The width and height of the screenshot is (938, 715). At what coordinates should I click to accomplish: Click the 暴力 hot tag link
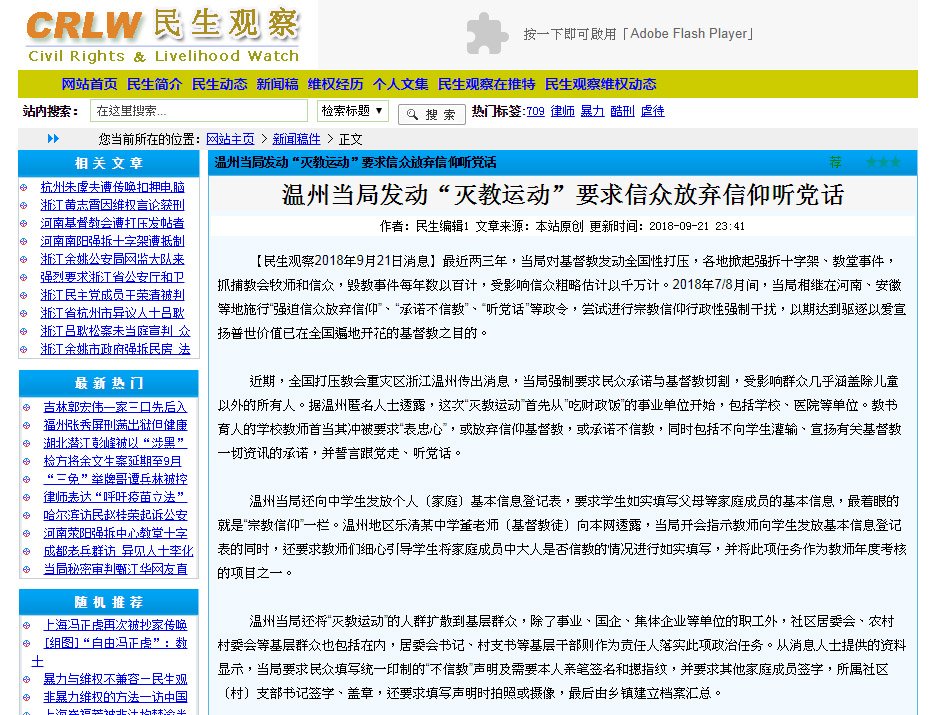pos(592,111)
